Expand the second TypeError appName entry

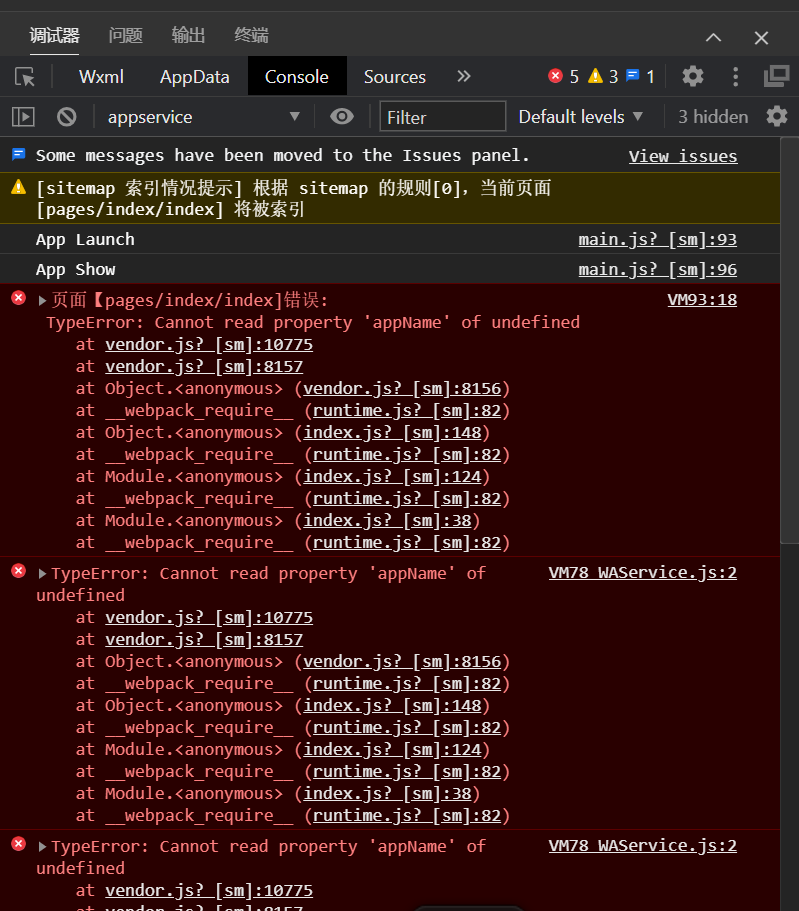coord(42,573)
